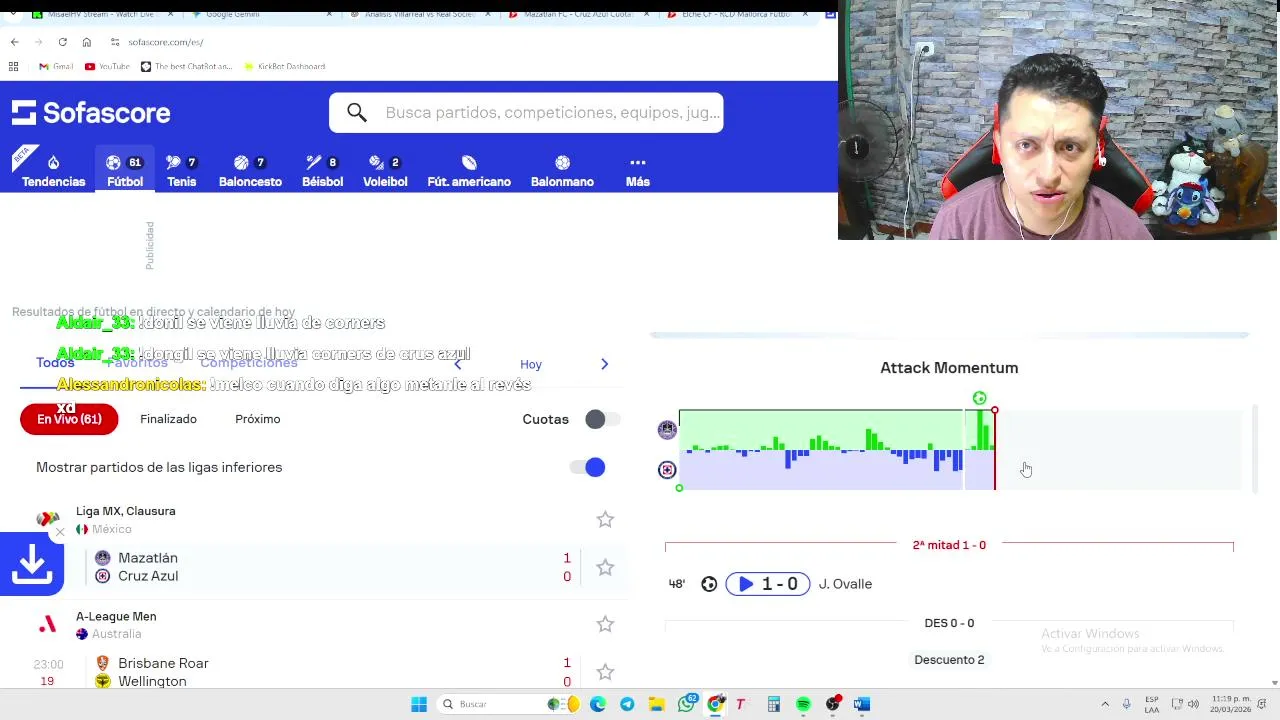1280x720 pixels.
Task: Favorite the Brisbane Roar vs Wellington match
Action: (605, 672)
